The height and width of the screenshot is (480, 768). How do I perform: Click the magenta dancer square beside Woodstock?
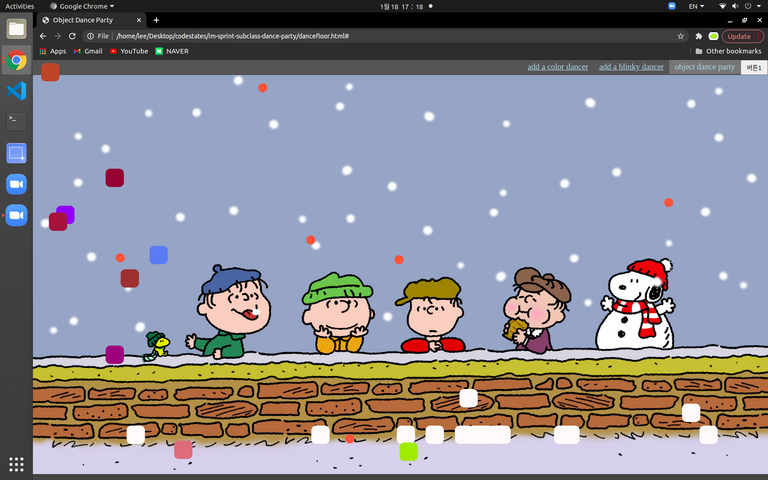(115, 355)
